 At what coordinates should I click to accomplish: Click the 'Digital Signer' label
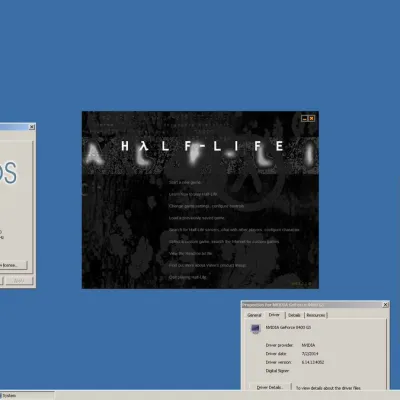pyautogui.click(x=277, y=371)
